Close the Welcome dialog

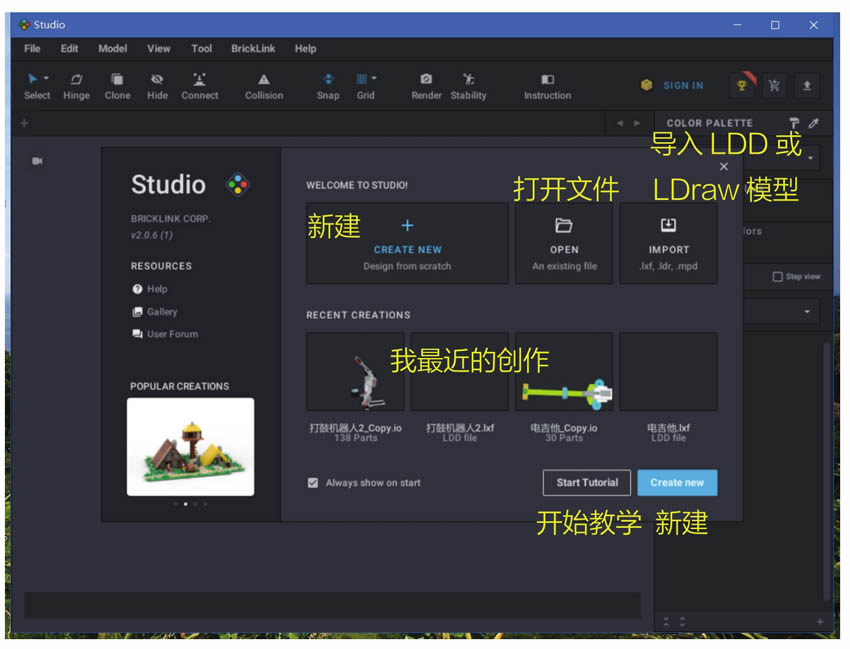tap(724, 166)
